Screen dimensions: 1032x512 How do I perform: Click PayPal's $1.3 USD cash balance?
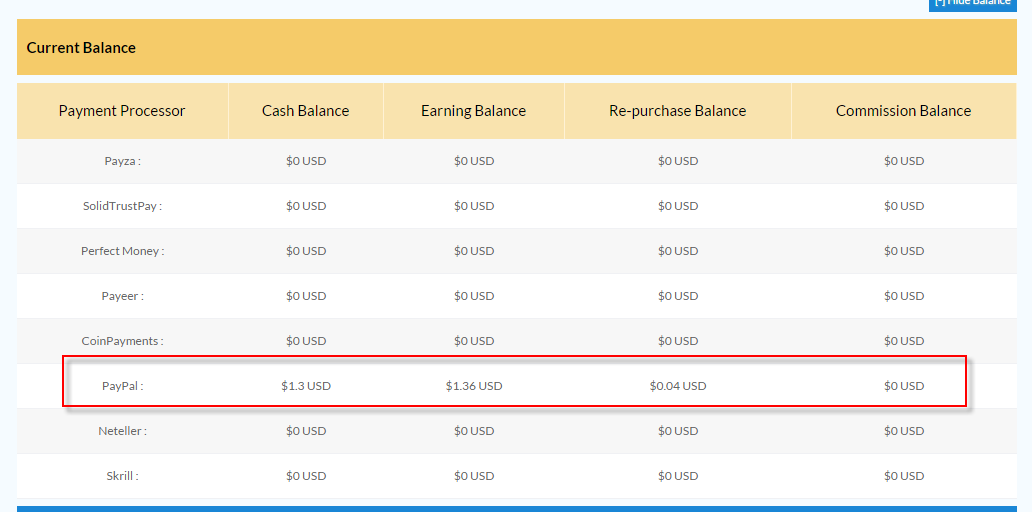tap(306, 386)
